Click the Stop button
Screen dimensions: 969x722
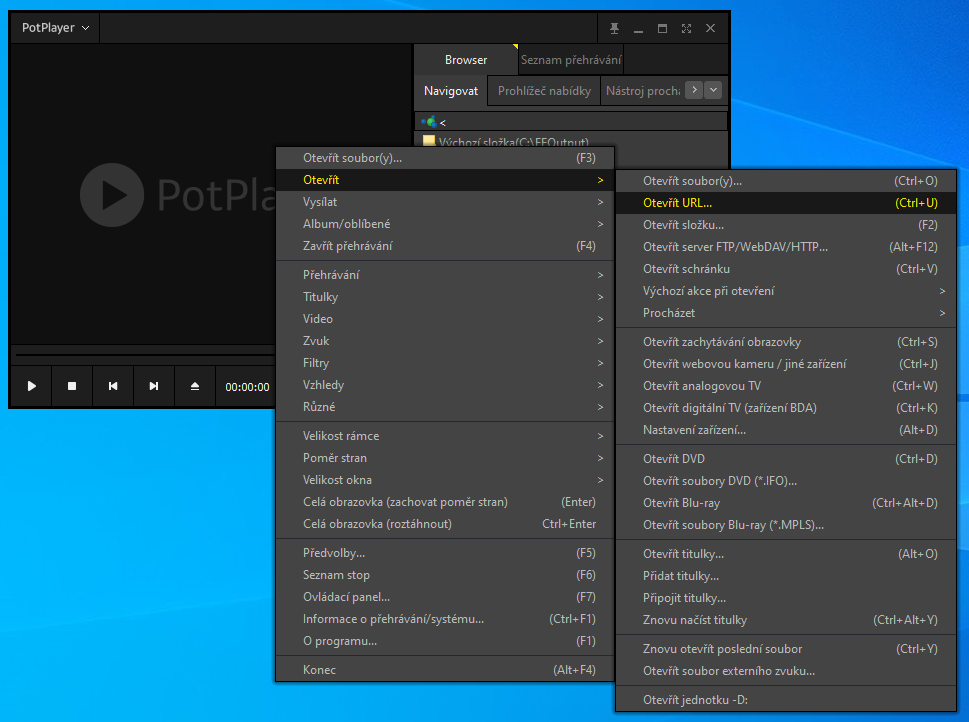[x=72, y=386]
